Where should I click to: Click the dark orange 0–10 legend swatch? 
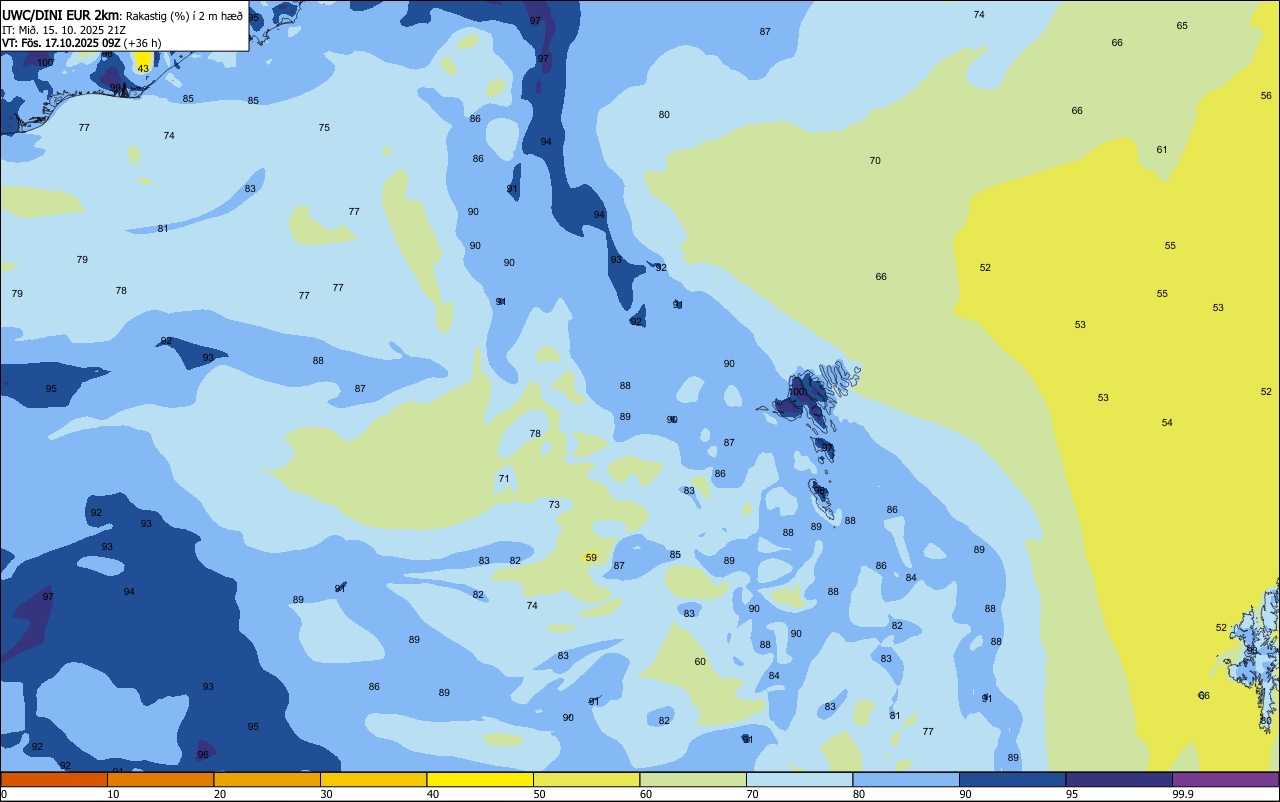(x=54, y=779)
